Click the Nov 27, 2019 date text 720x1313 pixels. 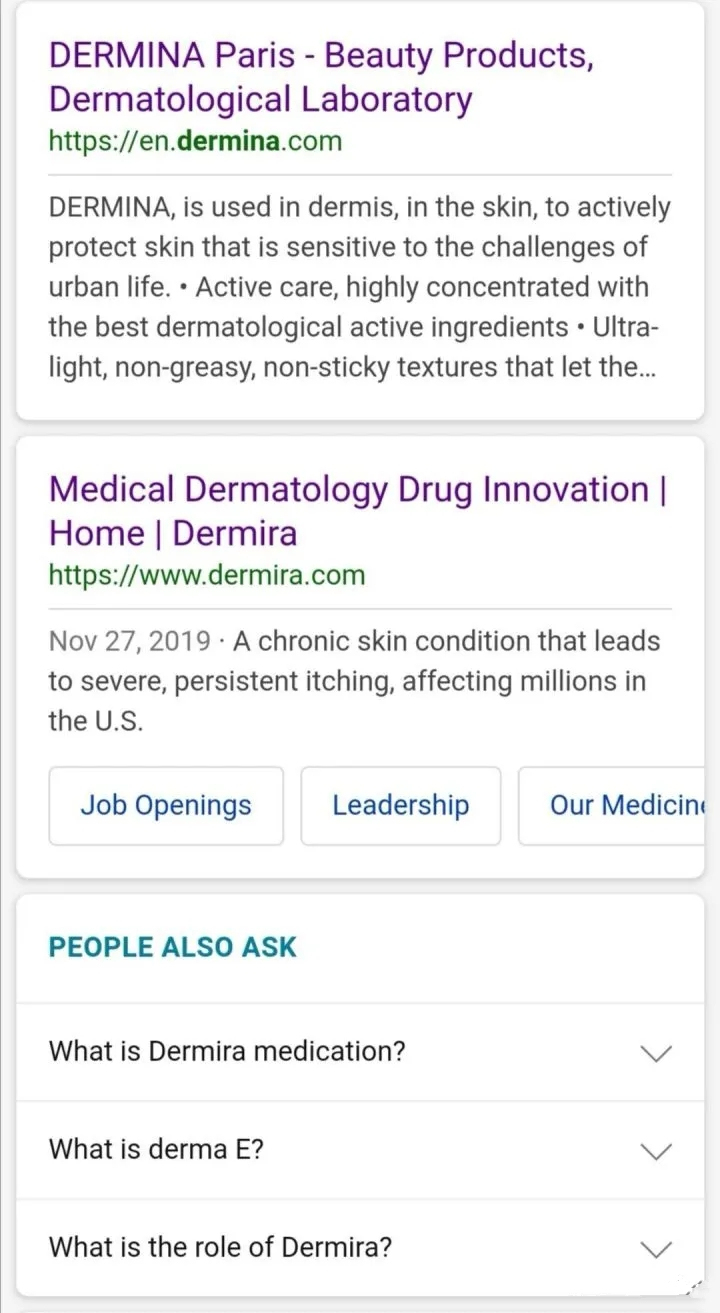129,641
